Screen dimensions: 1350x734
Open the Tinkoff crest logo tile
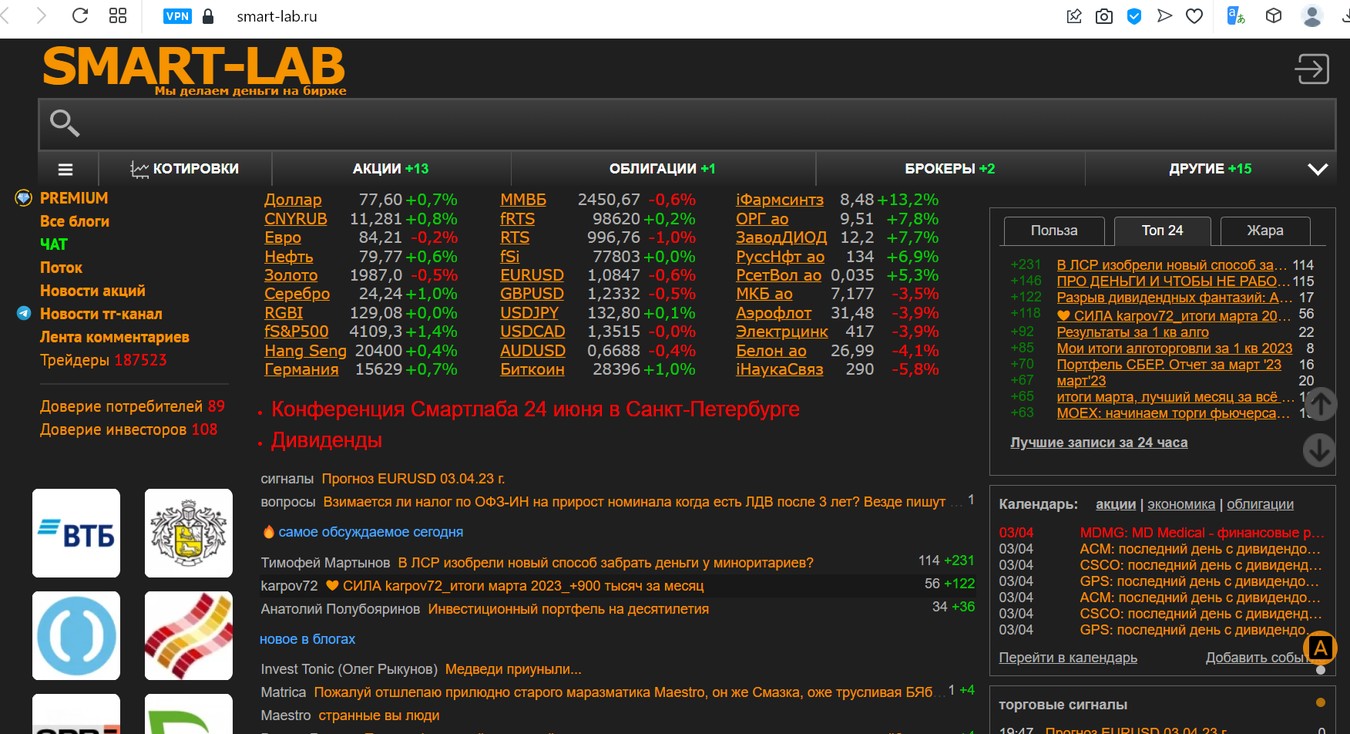188,533
